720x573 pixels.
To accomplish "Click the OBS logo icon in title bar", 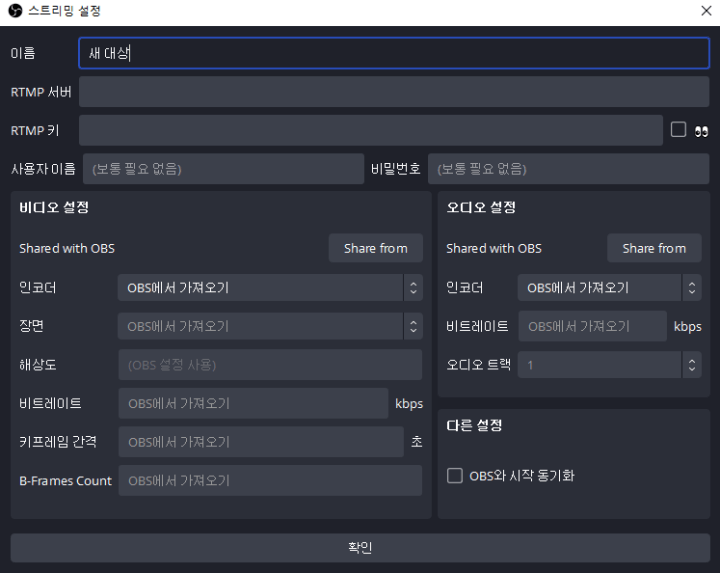I will point(15,11).
